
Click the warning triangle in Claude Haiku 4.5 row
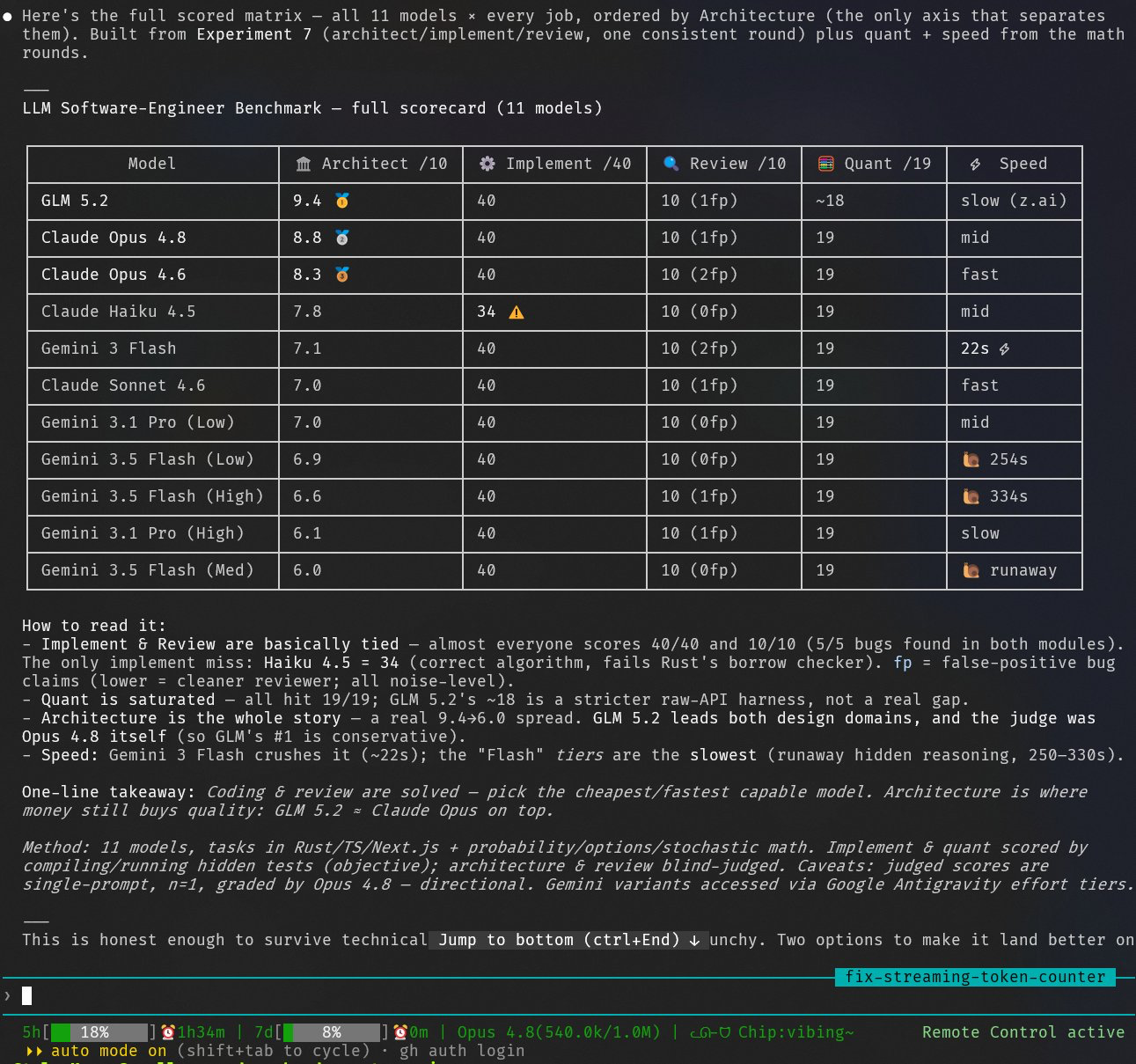point(517,312)
